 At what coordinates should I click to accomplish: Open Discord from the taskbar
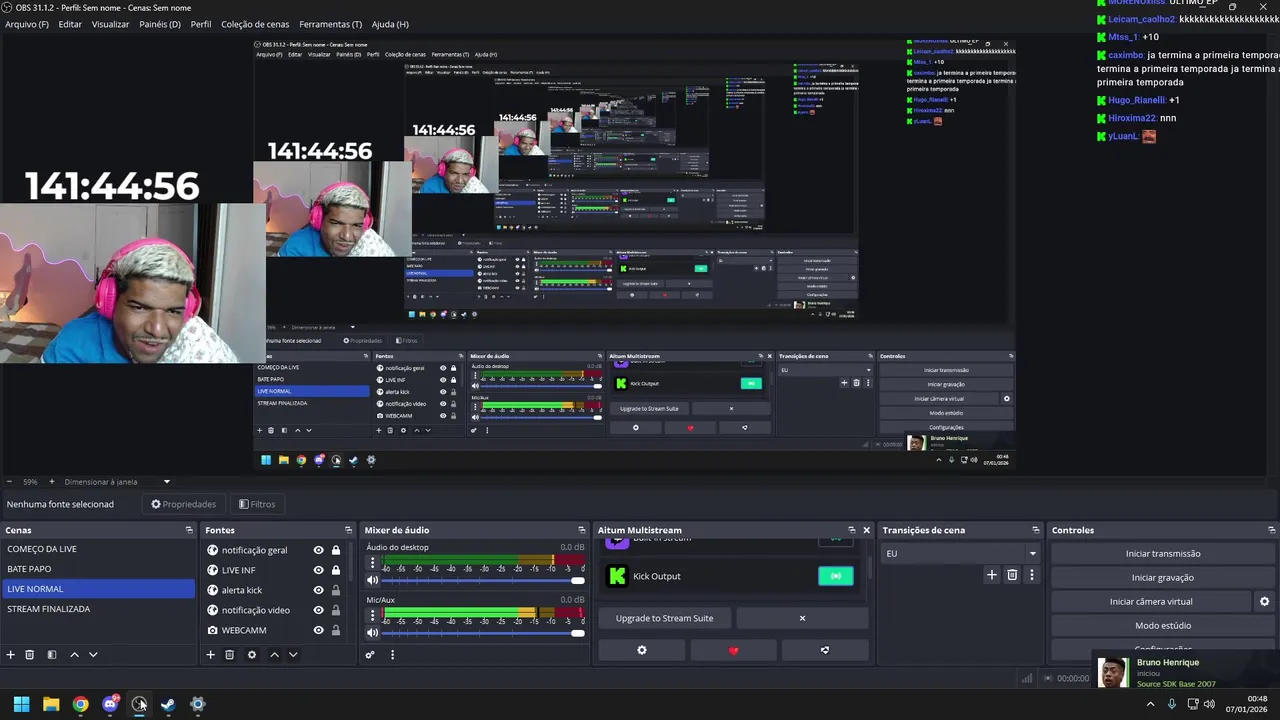click(x=110, y=704)
